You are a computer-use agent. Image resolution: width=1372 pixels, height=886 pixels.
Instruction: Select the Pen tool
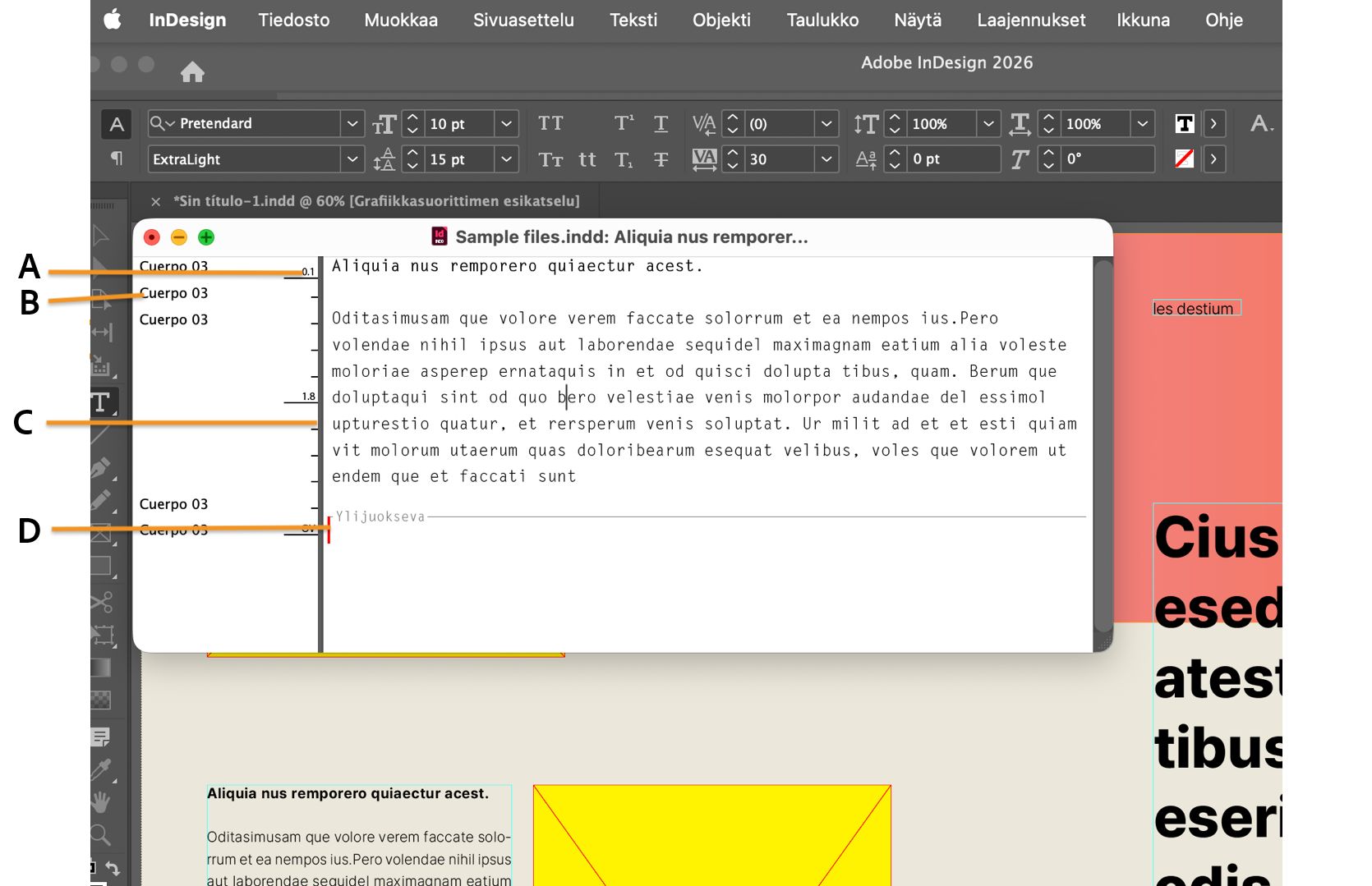101,468
